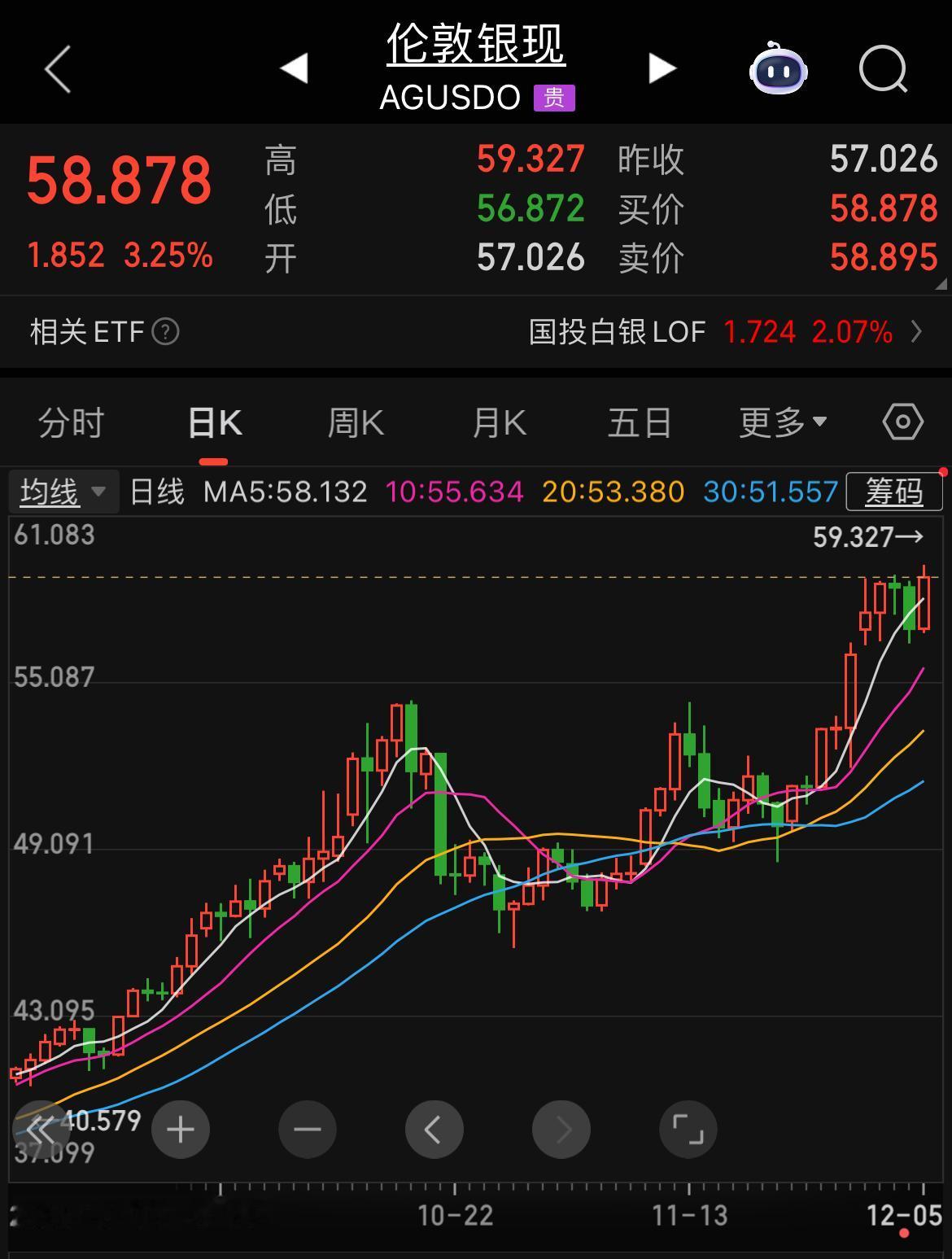Enter fullscreen chart mode
The image size is (952, 1259).
coord(688,1130)
